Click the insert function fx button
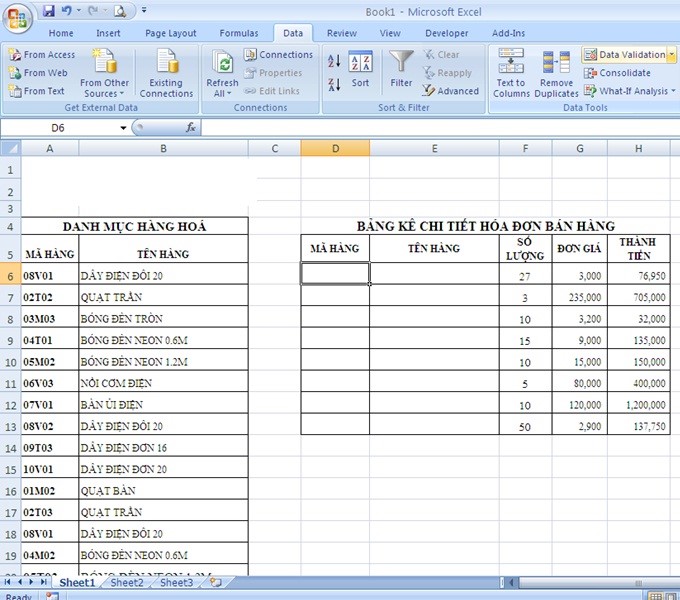 [x=191, y=128]
